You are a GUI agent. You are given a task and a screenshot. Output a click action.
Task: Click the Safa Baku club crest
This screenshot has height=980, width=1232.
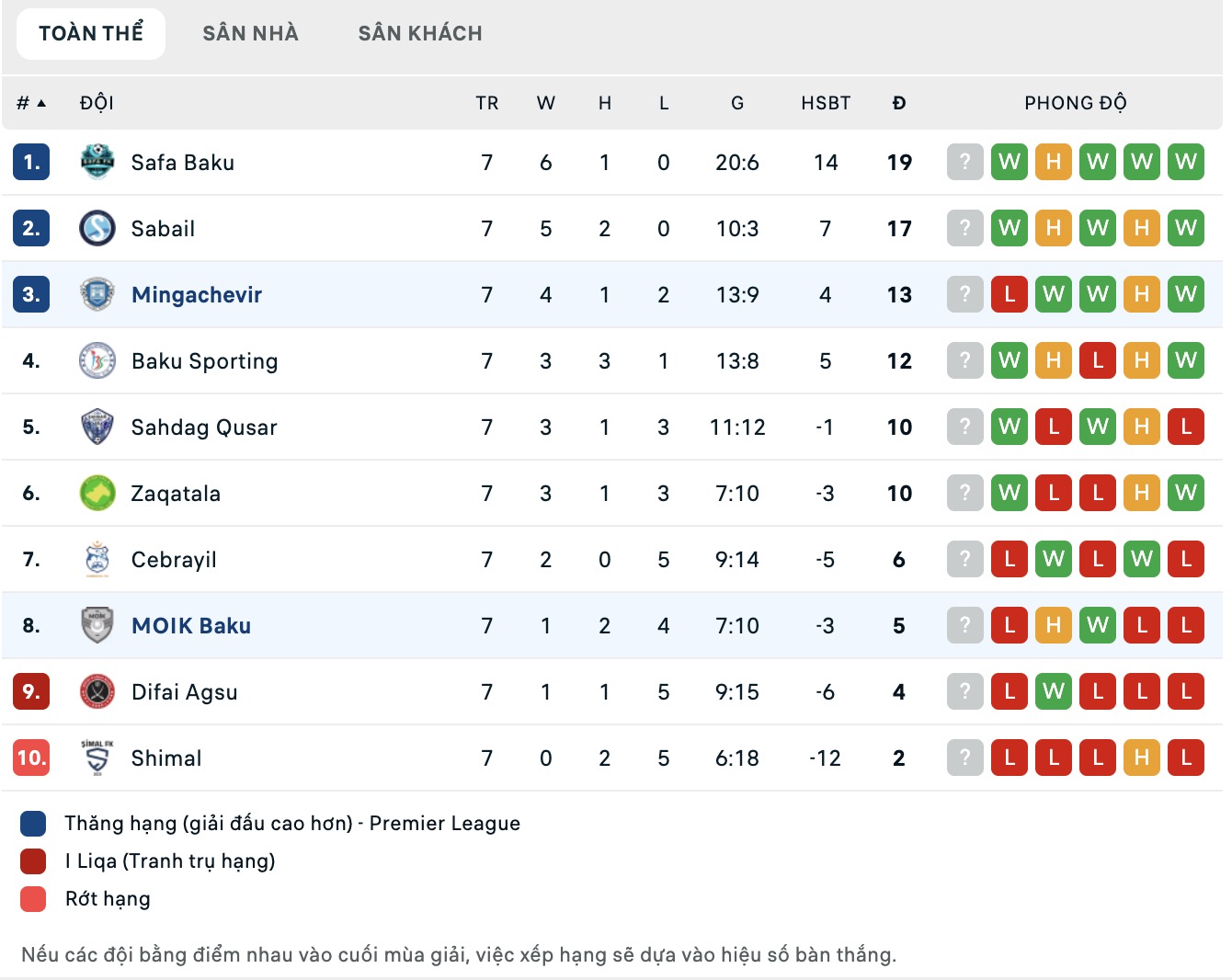pyautogui.click(x=97, y=162)
